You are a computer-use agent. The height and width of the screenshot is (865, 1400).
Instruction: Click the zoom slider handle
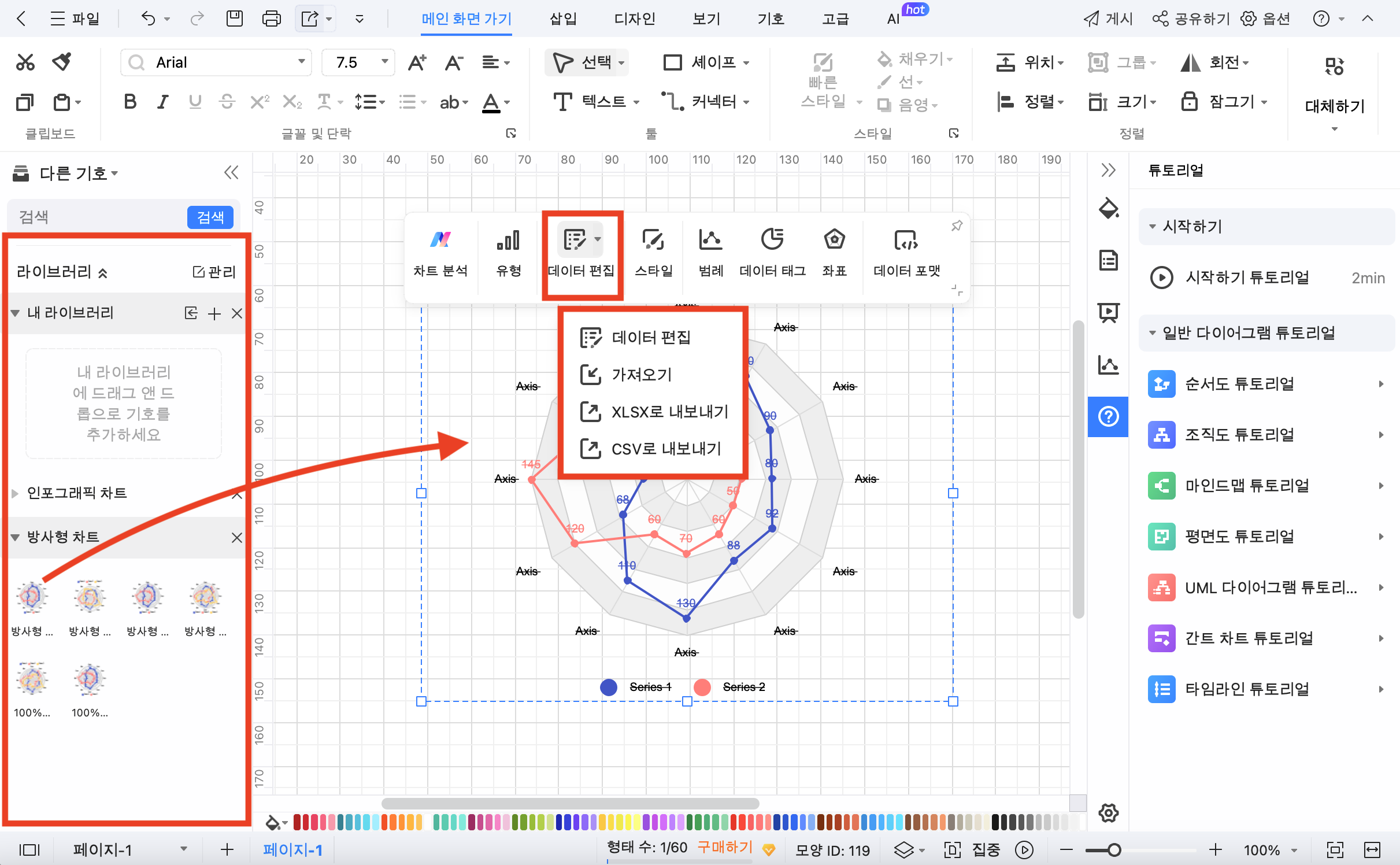pyautogui.click(x=1114, y=850)
